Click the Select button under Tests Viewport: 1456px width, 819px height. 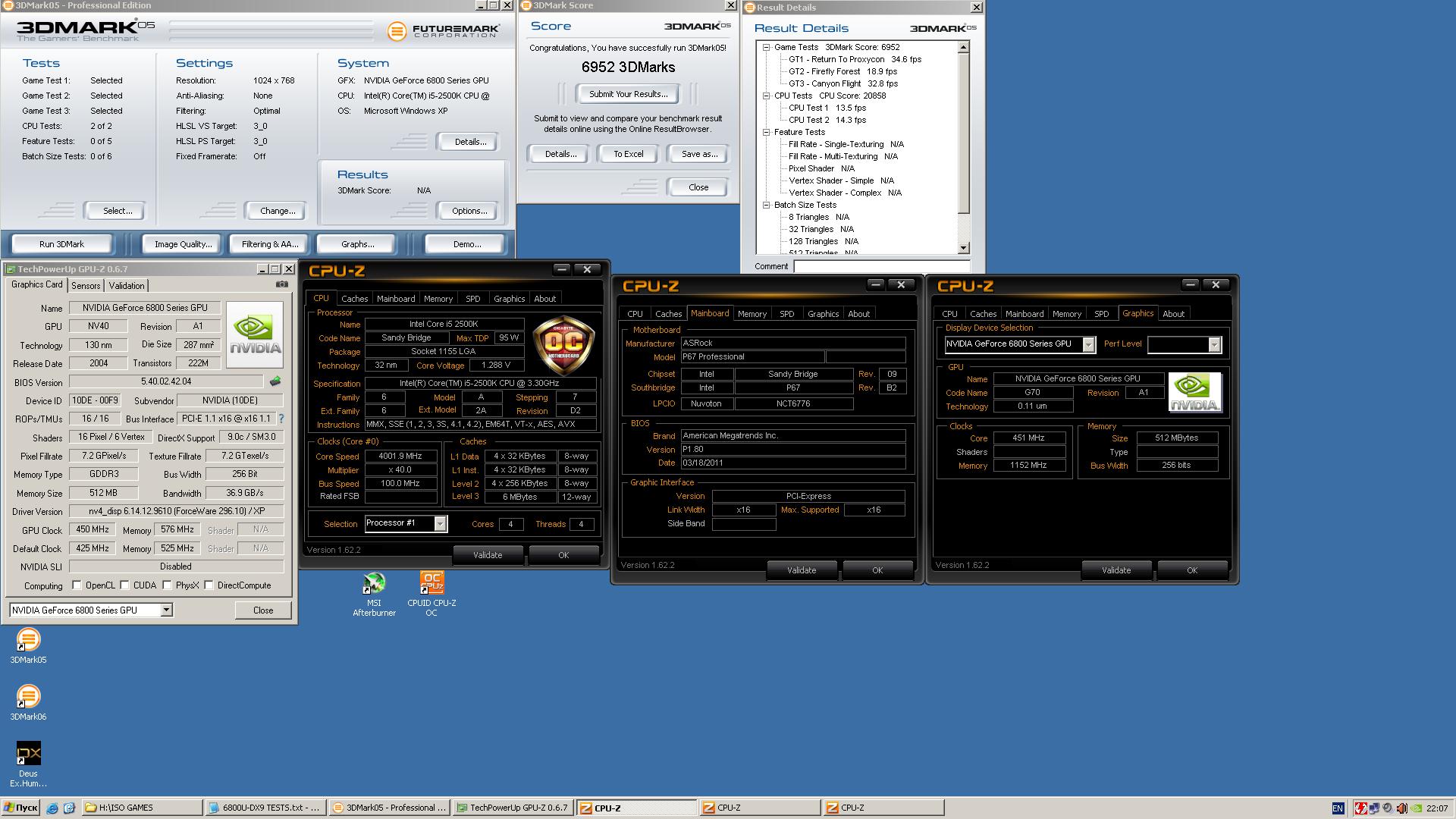[117, 211]
